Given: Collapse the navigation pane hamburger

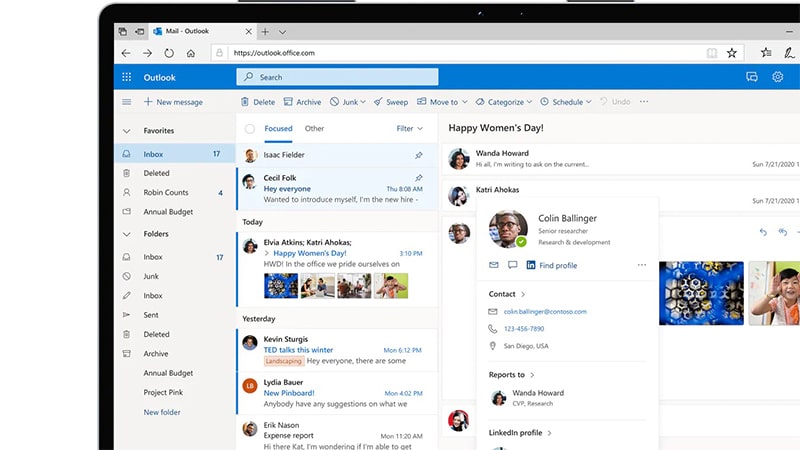Looking at the screenshot, I should point(127,102).
